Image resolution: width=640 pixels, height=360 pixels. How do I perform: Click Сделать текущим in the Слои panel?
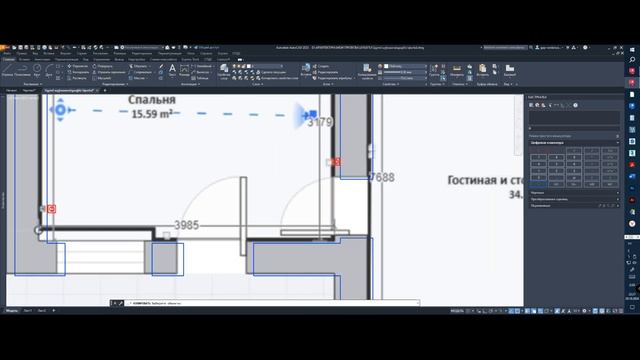(x=271, y=72)
